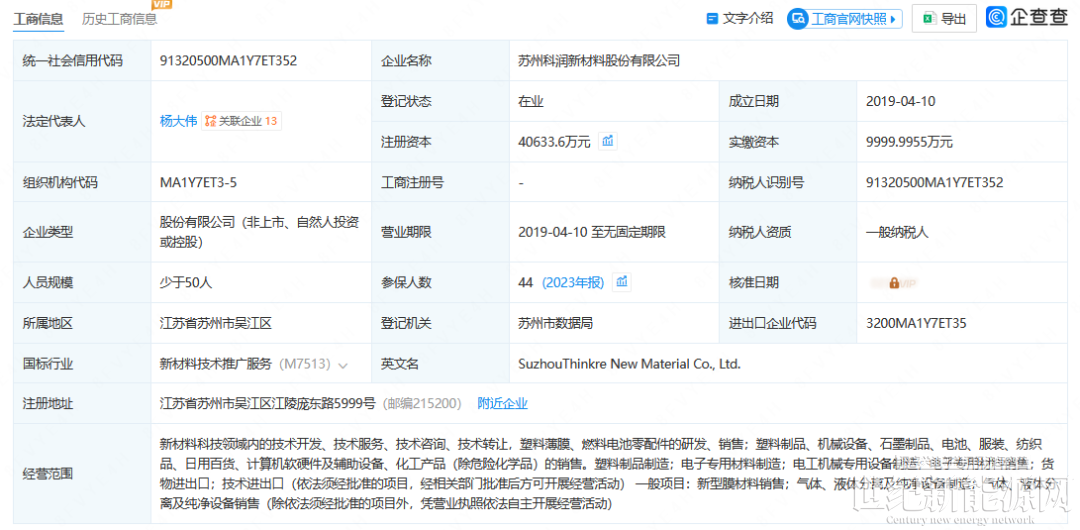Select the 纳税人识别号 value
The image size is (1080, 530).
point(934,183)
